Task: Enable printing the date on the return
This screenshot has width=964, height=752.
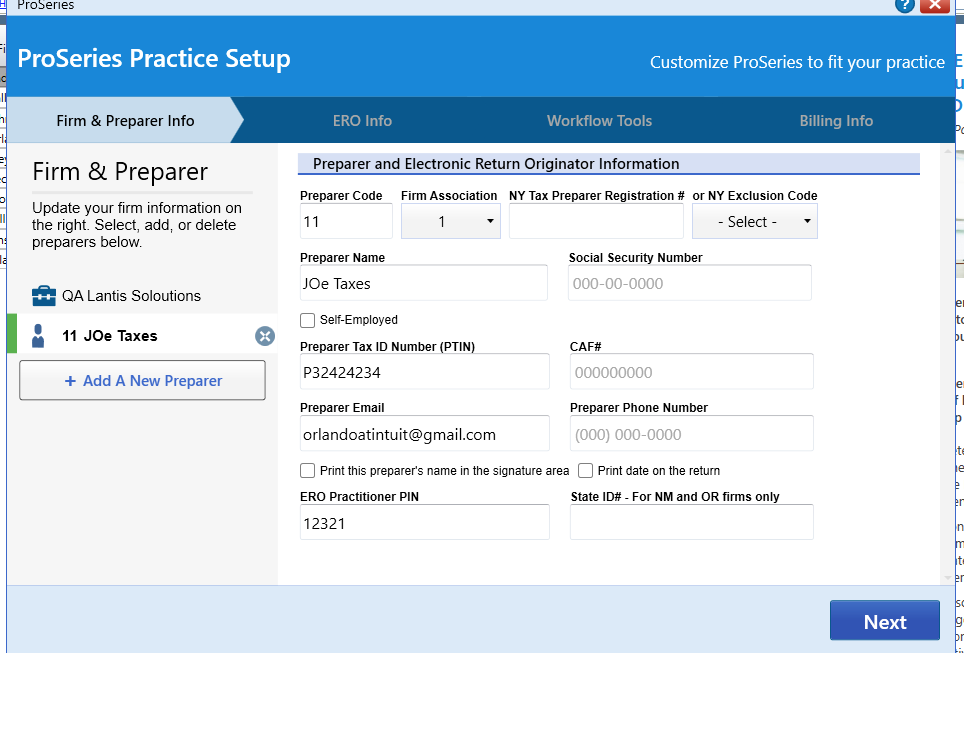Action: click(584, 470)
